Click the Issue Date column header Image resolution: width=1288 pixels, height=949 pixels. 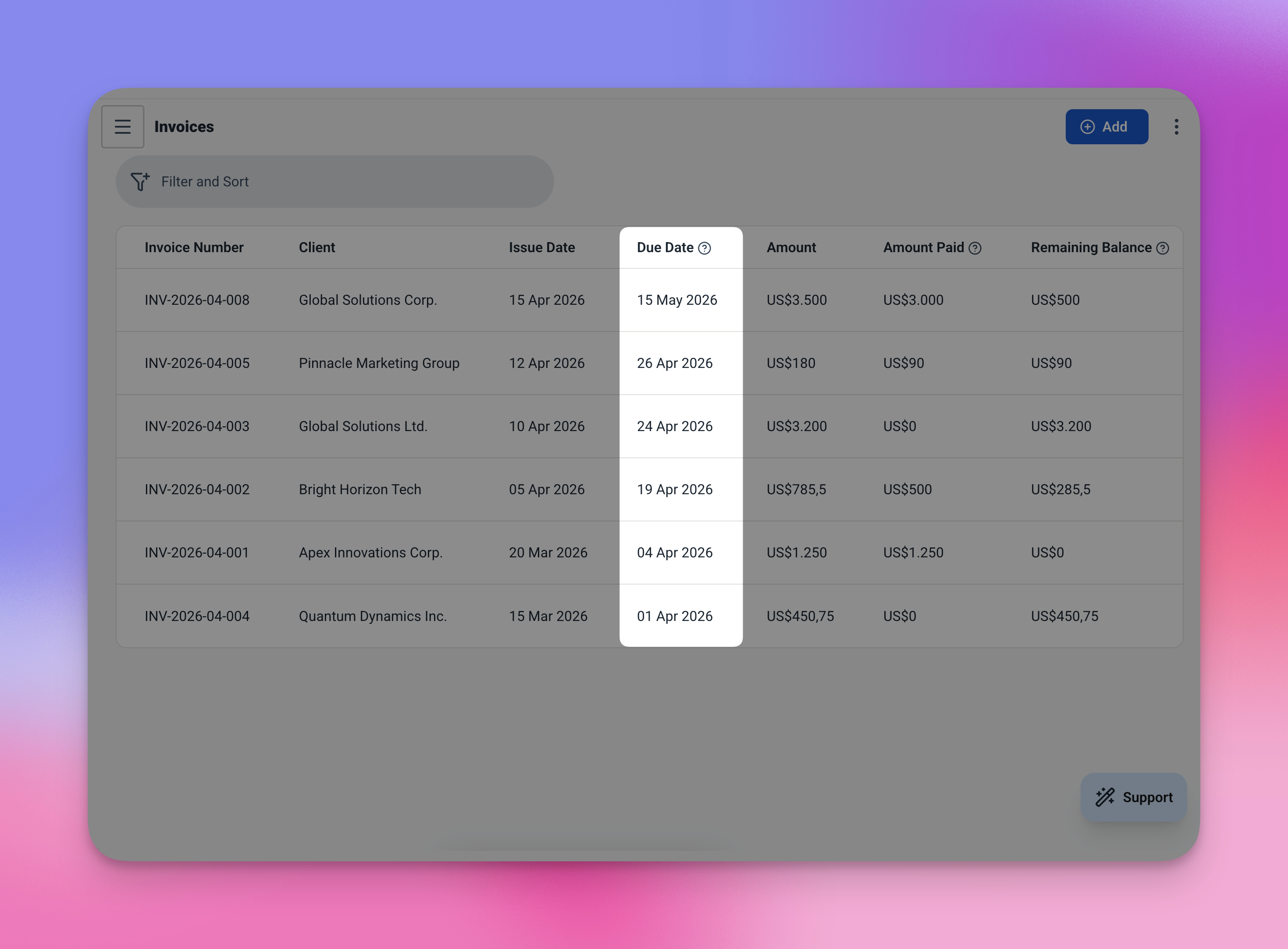click(x=541, y=248)
